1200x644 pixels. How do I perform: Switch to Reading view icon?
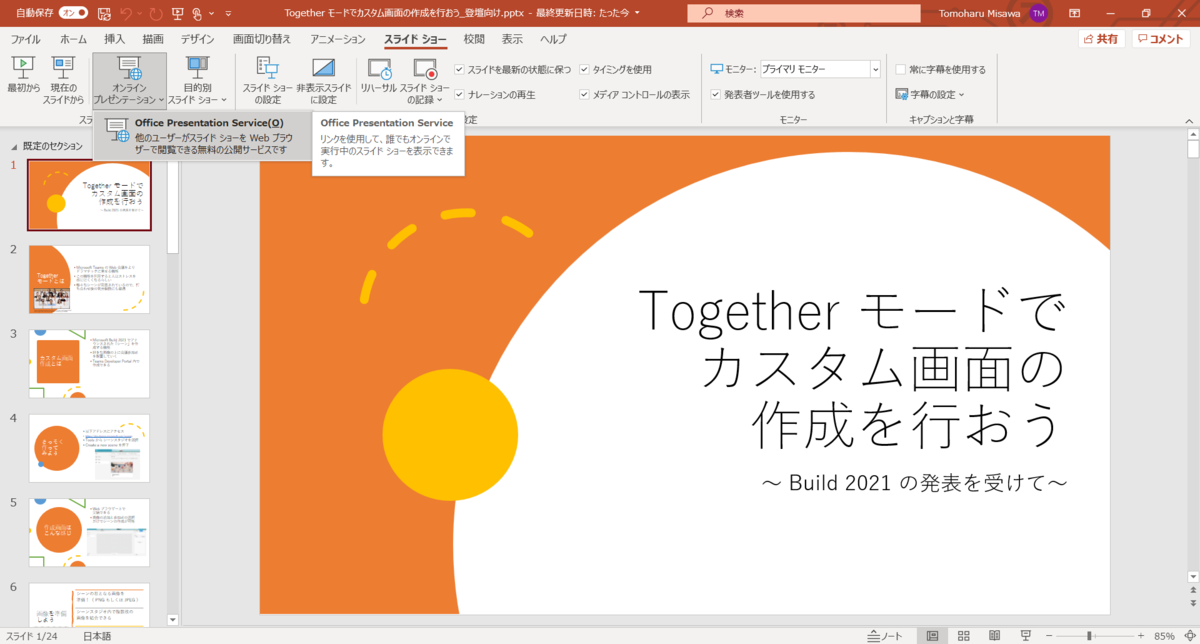pos(995,636)
